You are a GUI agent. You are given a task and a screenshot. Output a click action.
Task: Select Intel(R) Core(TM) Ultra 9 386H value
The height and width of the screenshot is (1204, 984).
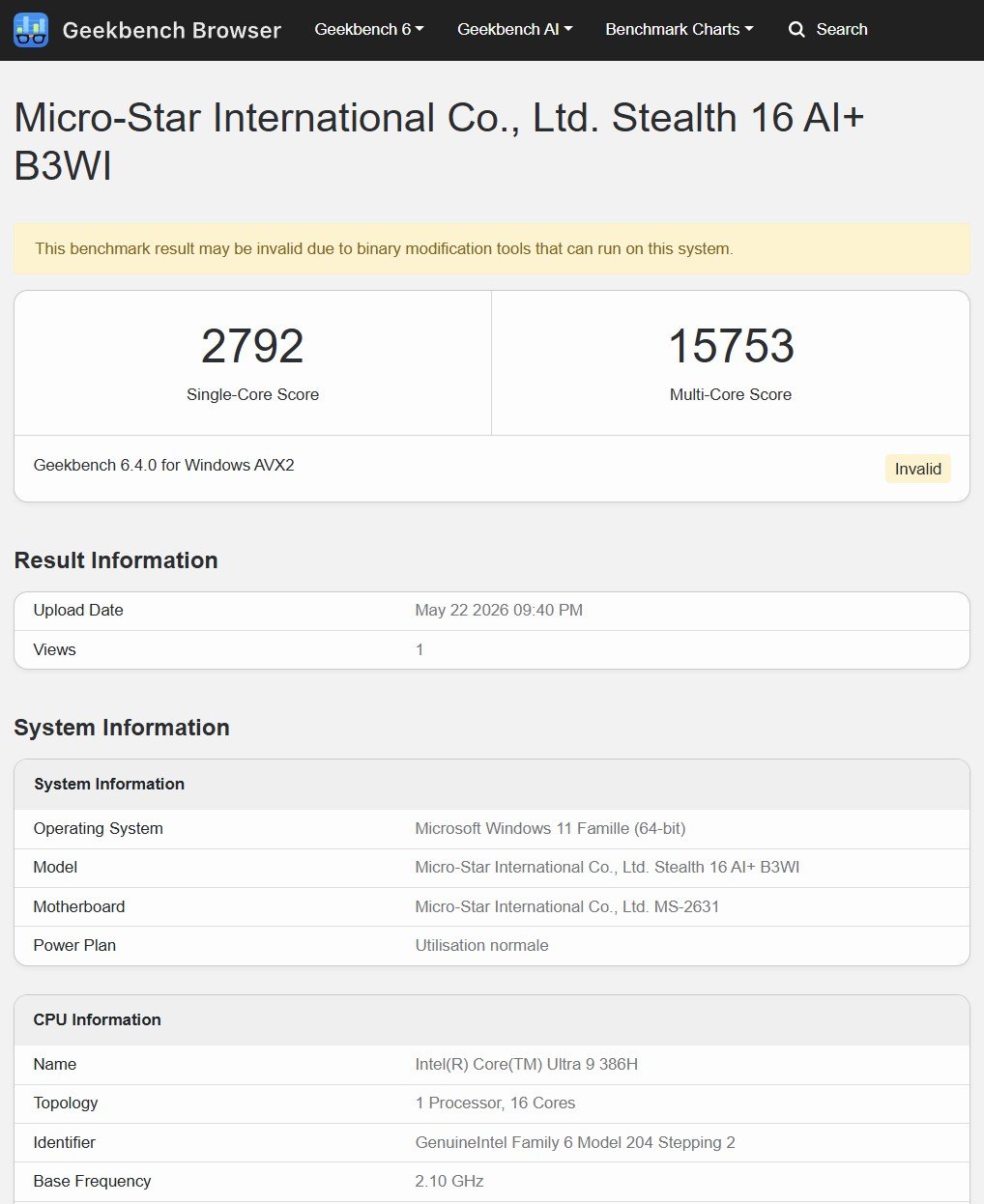[x=527, y=1064]
